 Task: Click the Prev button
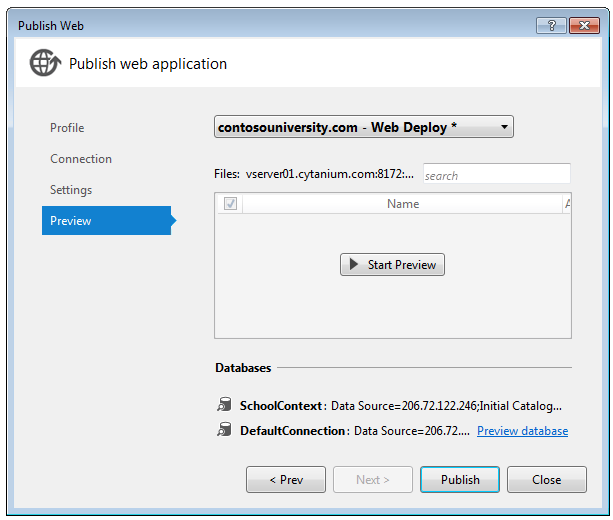click(286, 479)
